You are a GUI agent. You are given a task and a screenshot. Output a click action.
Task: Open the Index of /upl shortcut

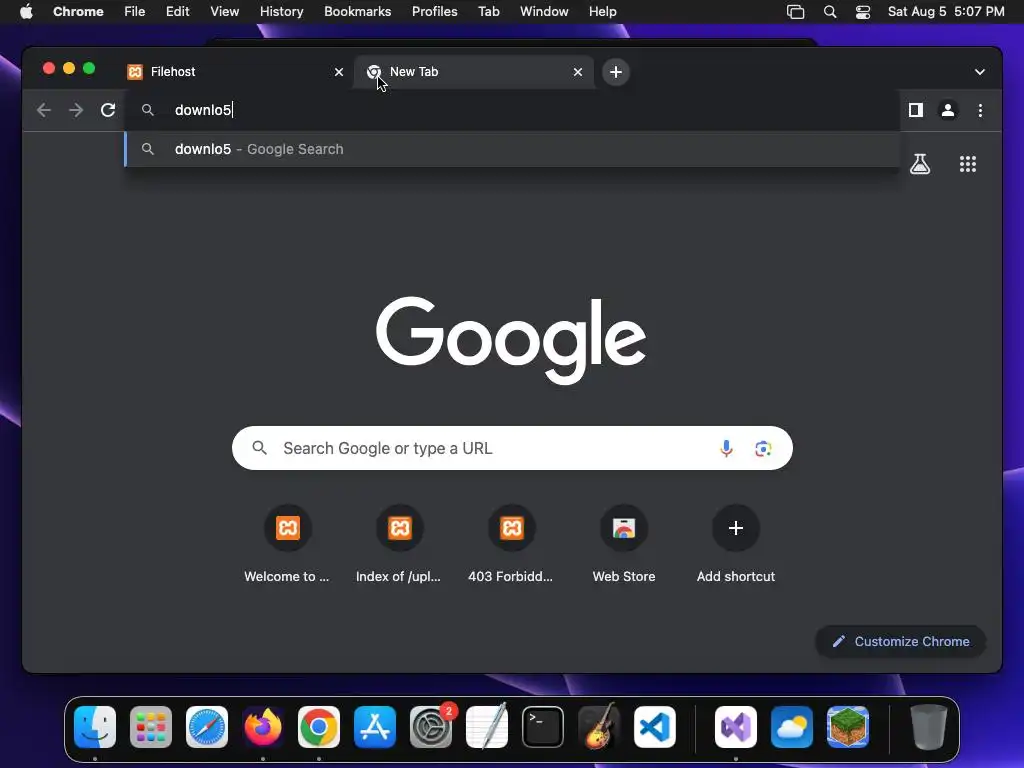tap(399, 544)
